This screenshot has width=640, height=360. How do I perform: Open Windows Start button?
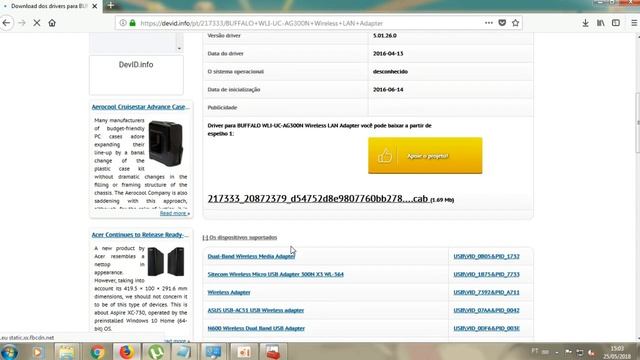[x=10, y=352]
